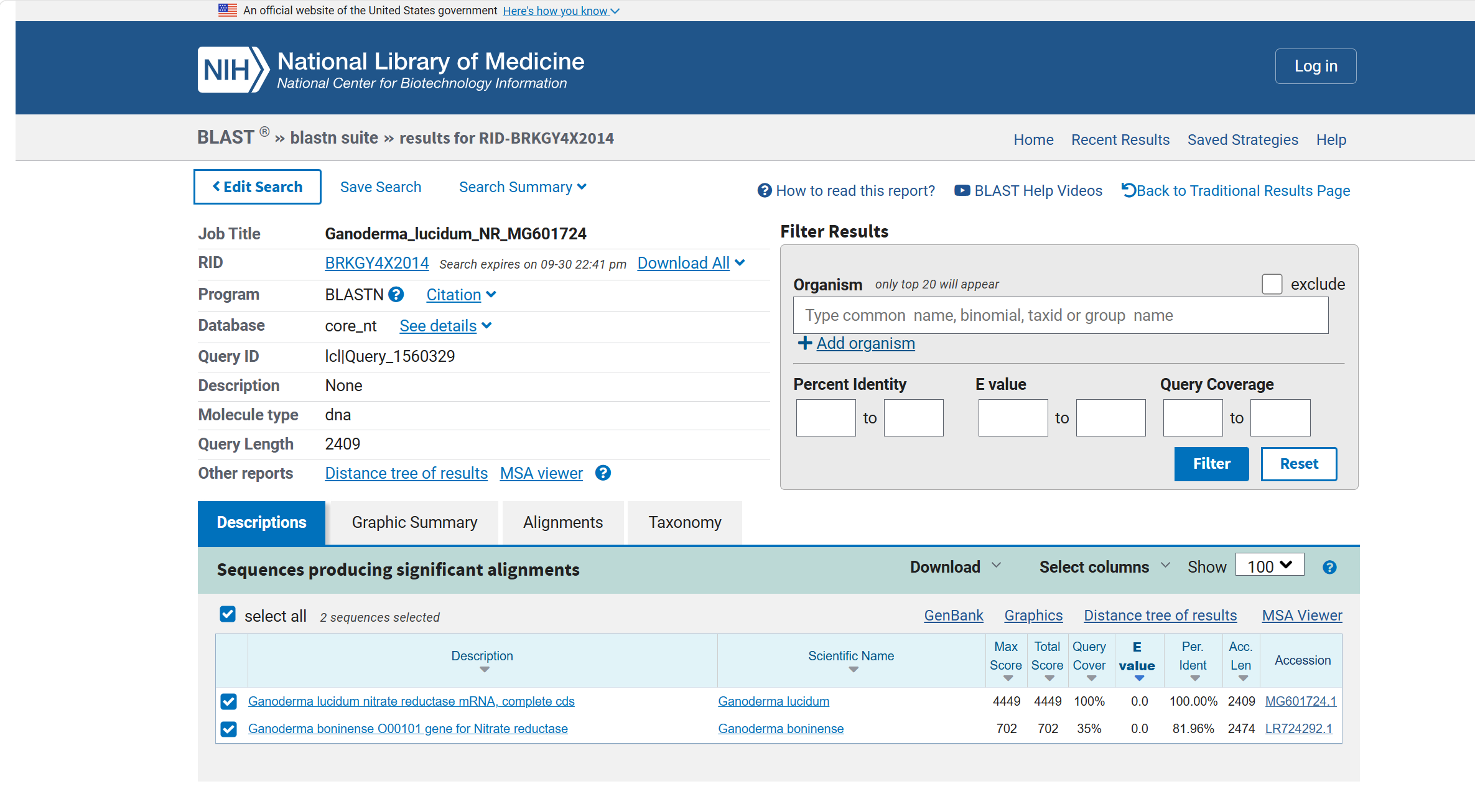Expand the database See details
Image resolution: width=1475 pixels, height=812 pixels.
(x=445, y=326)
